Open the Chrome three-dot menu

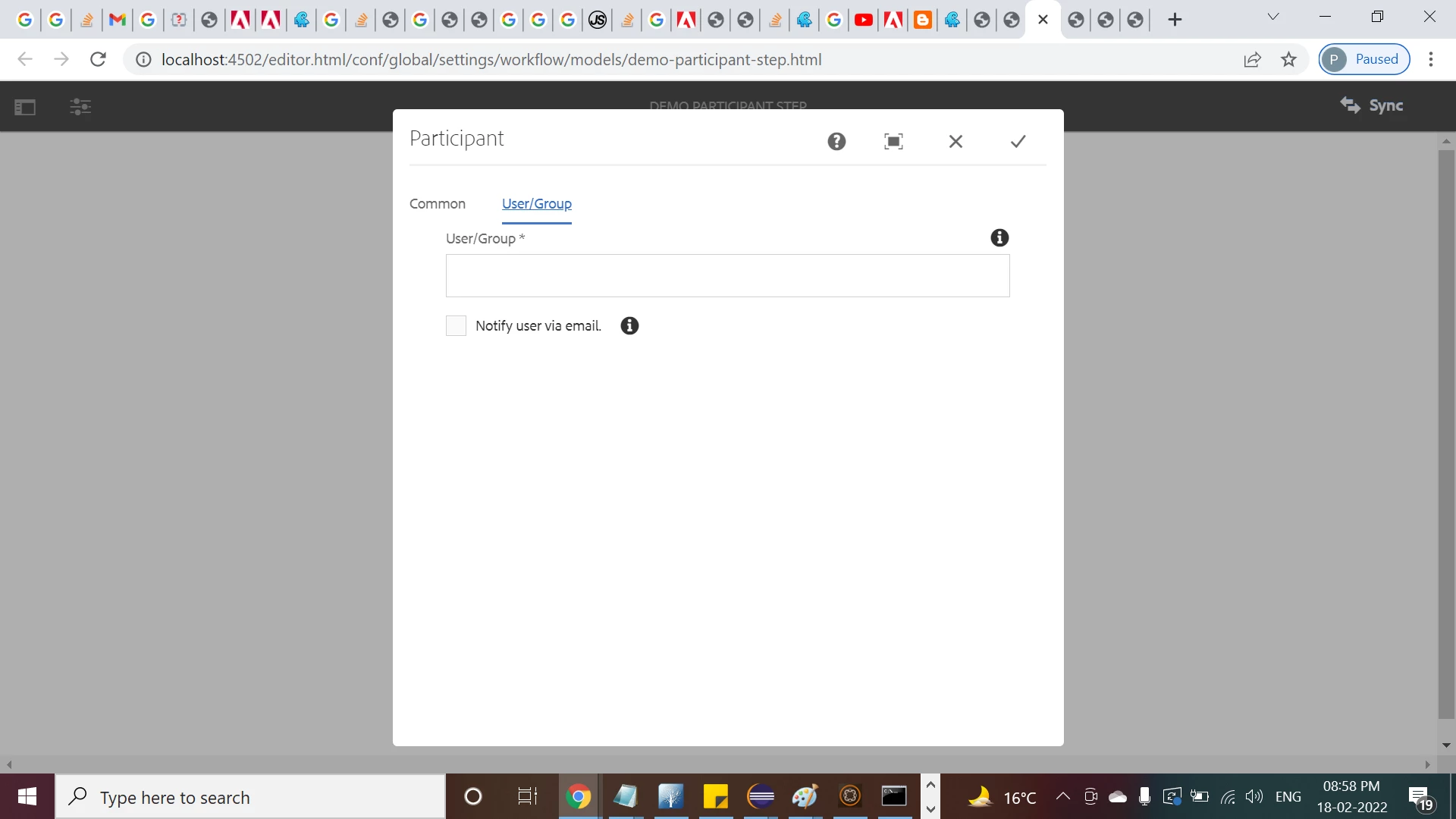(x=1431, y=59)
